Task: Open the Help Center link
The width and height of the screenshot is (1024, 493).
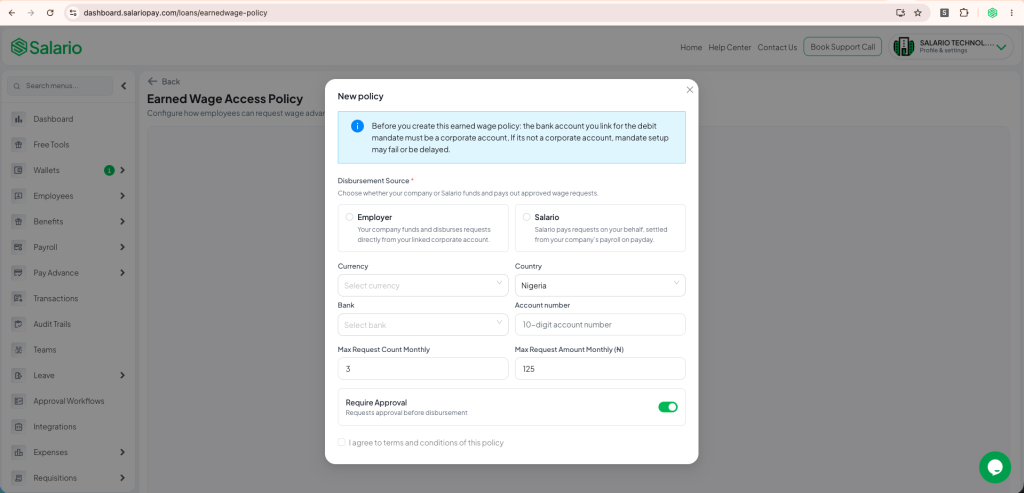Action: click(729, 47)
